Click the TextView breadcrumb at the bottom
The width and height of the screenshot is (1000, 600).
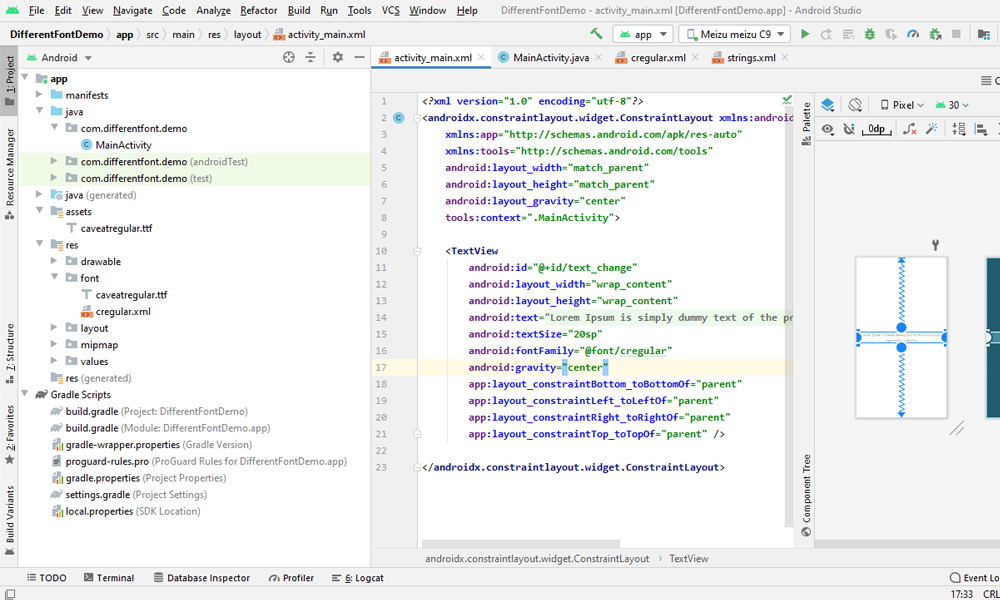coord(688,558)
